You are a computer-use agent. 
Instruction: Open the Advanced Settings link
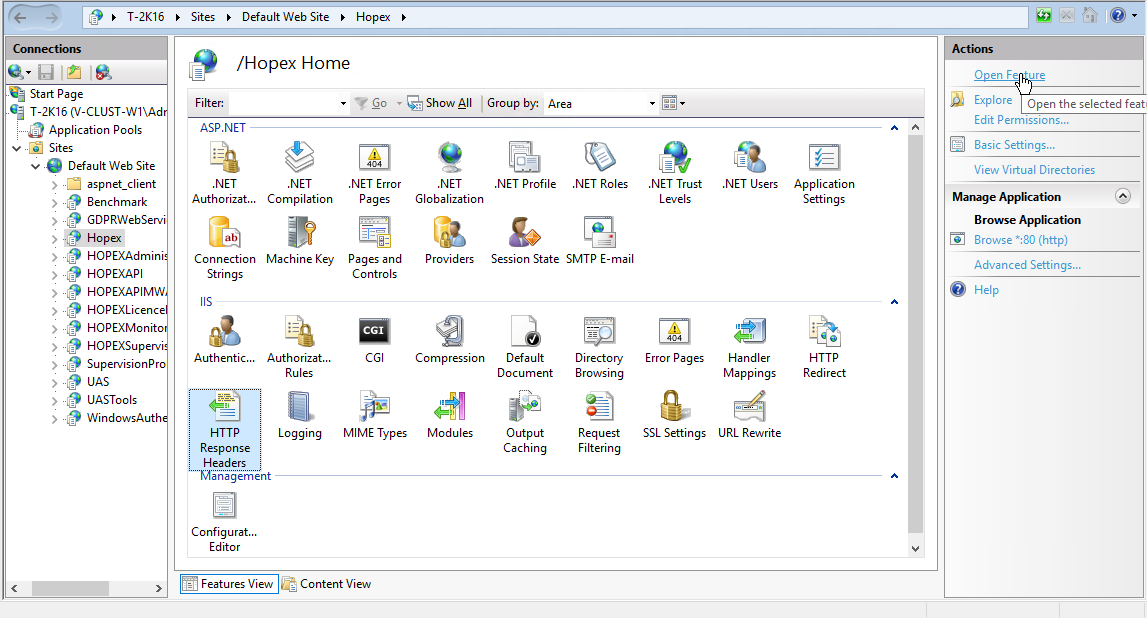[x=1027, y=265]
